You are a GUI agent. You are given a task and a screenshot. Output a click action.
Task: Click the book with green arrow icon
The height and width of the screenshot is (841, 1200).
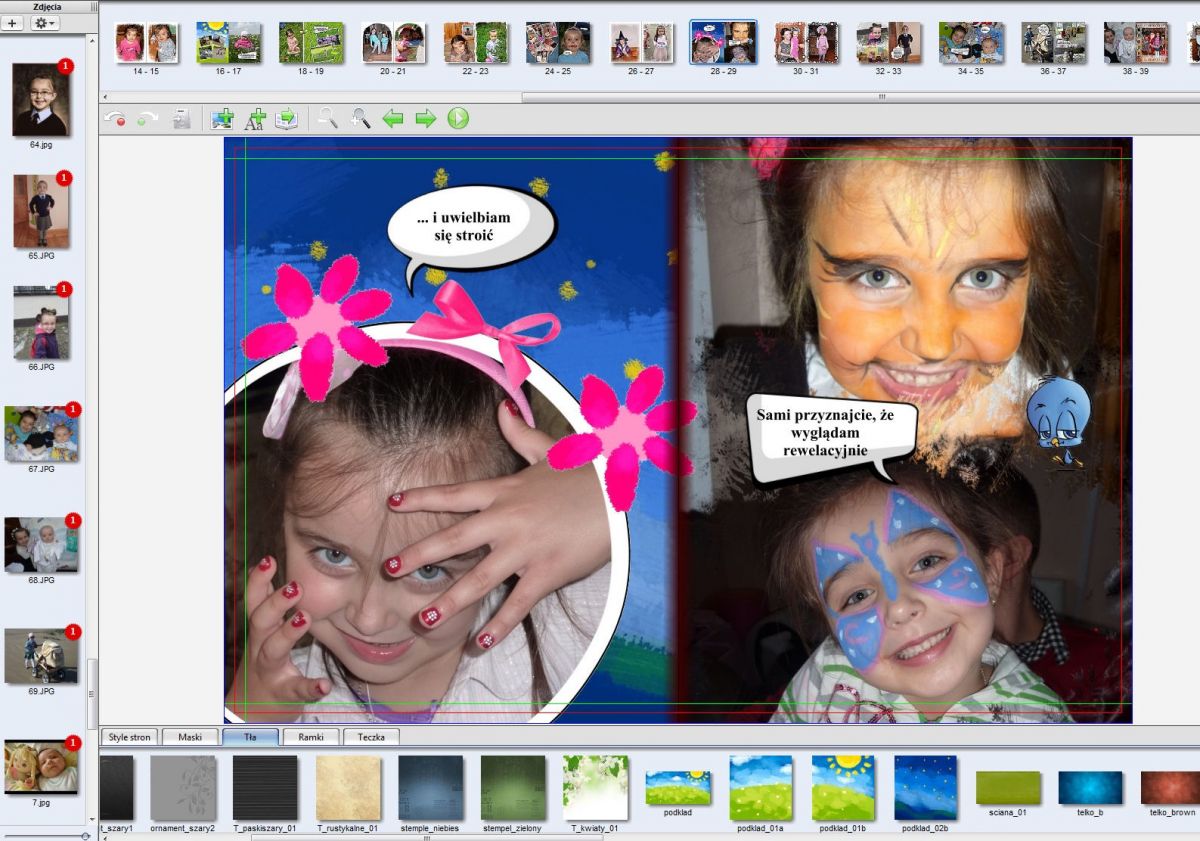[287, 119]
